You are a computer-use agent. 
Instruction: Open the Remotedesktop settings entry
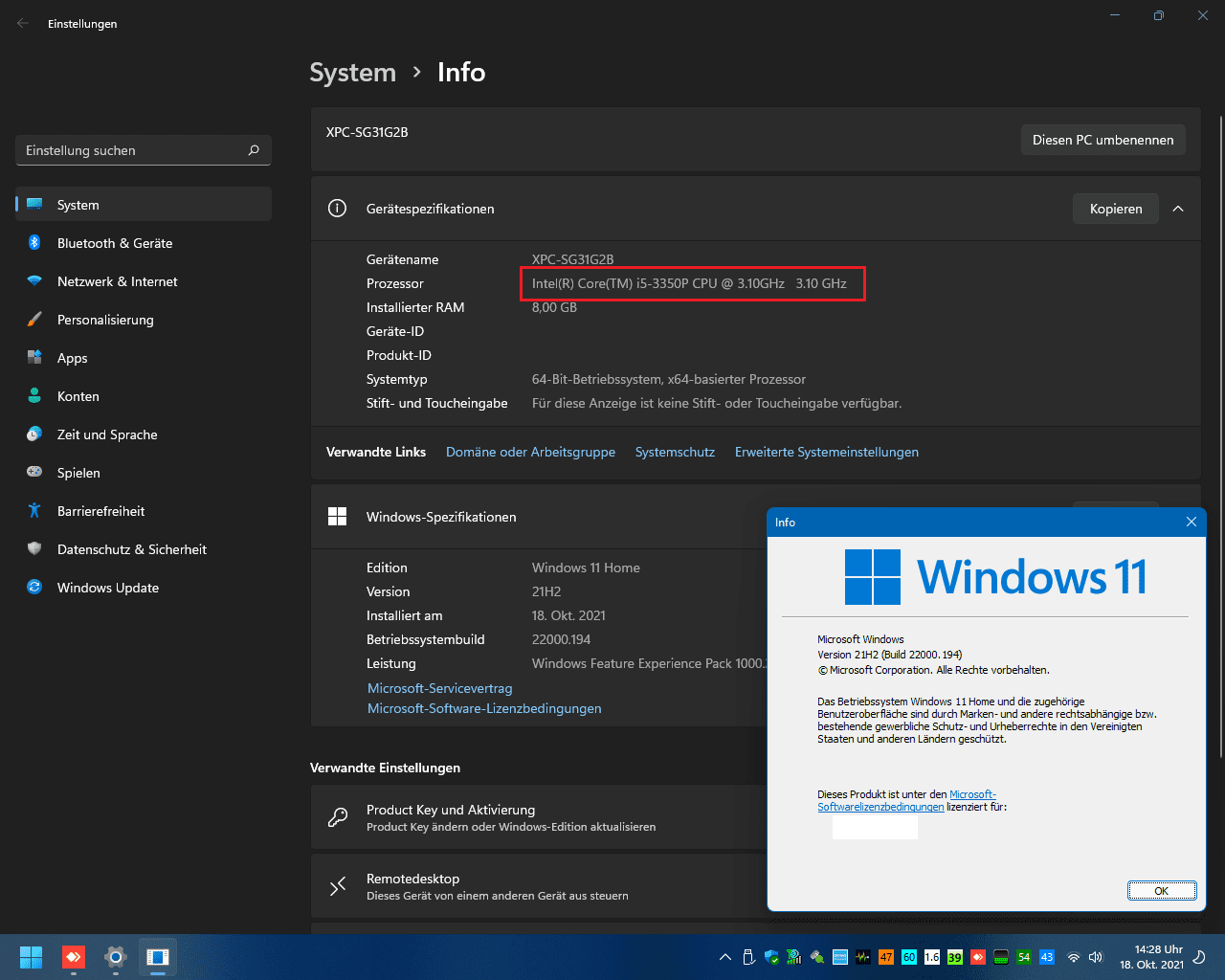(x=539, y=886)
